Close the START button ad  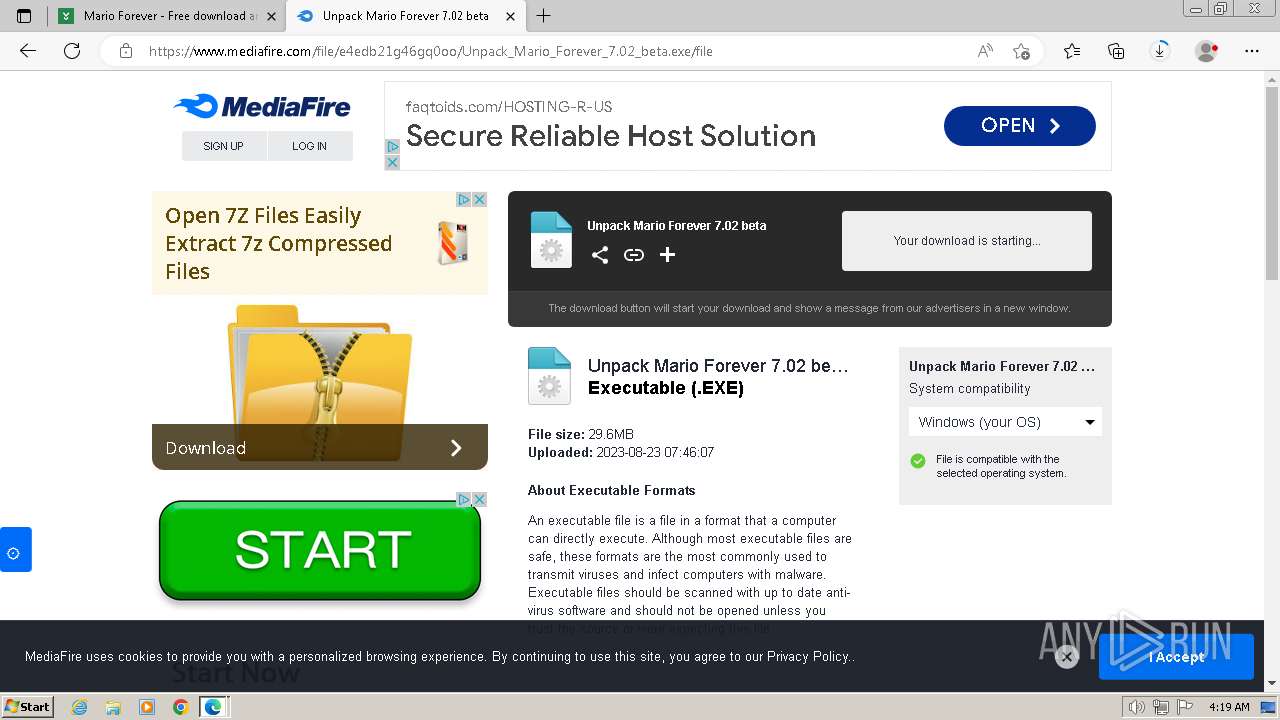(x=479, y=499)
